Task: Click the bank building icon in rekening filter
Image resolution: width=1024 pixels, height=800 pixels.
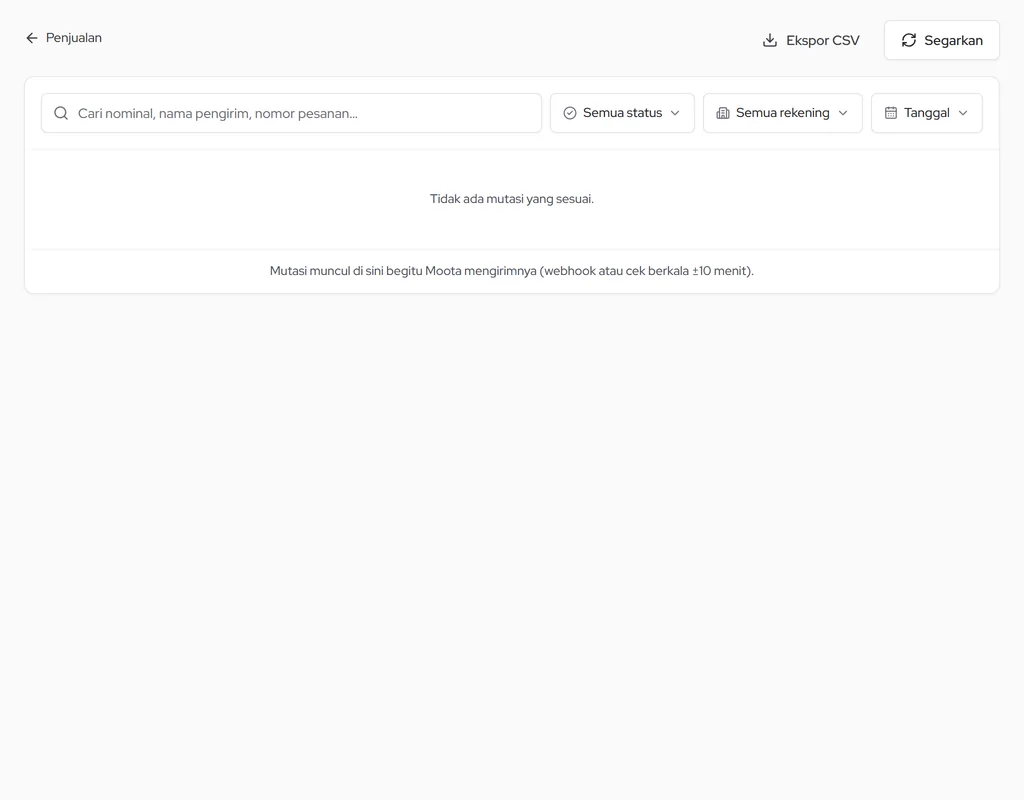Action: tap(723, 113)
